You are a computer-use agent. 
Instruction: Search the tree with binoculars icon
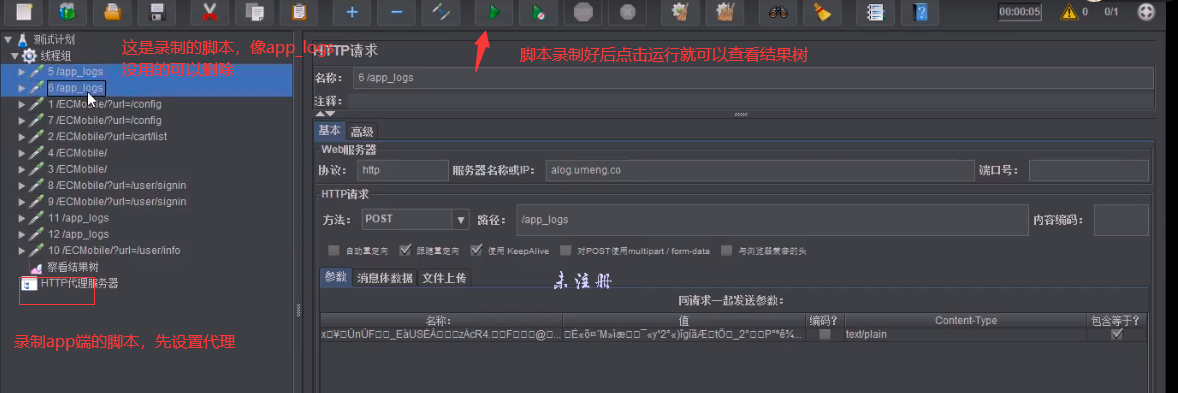(777, 11)
